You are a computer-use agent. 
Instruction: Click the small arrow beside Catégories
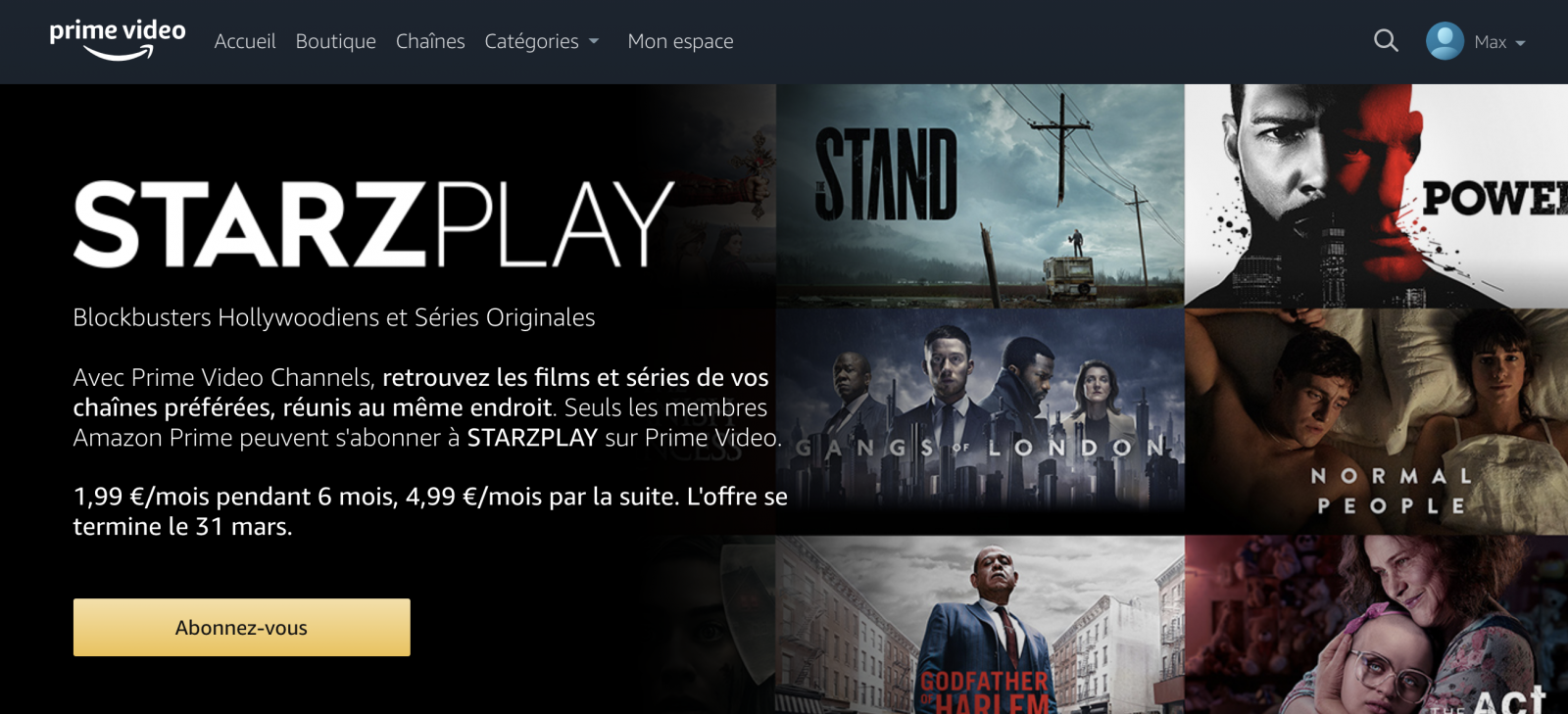[x=594, y=42]
